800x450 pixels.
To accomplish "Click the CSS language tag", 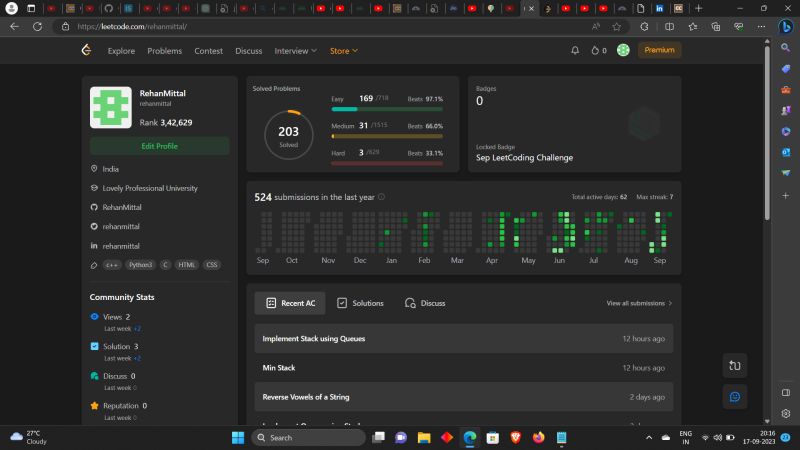I will 212,265.
